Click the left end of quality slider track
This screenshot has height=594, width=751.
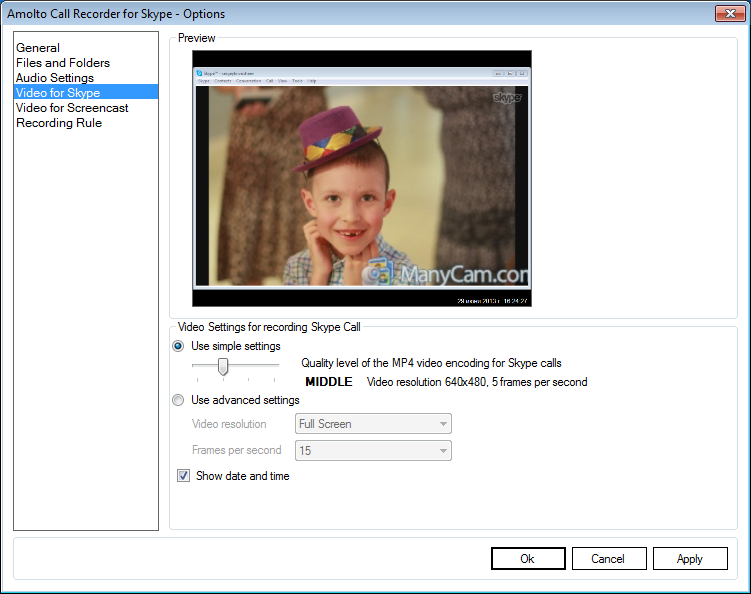click(195, 366)
